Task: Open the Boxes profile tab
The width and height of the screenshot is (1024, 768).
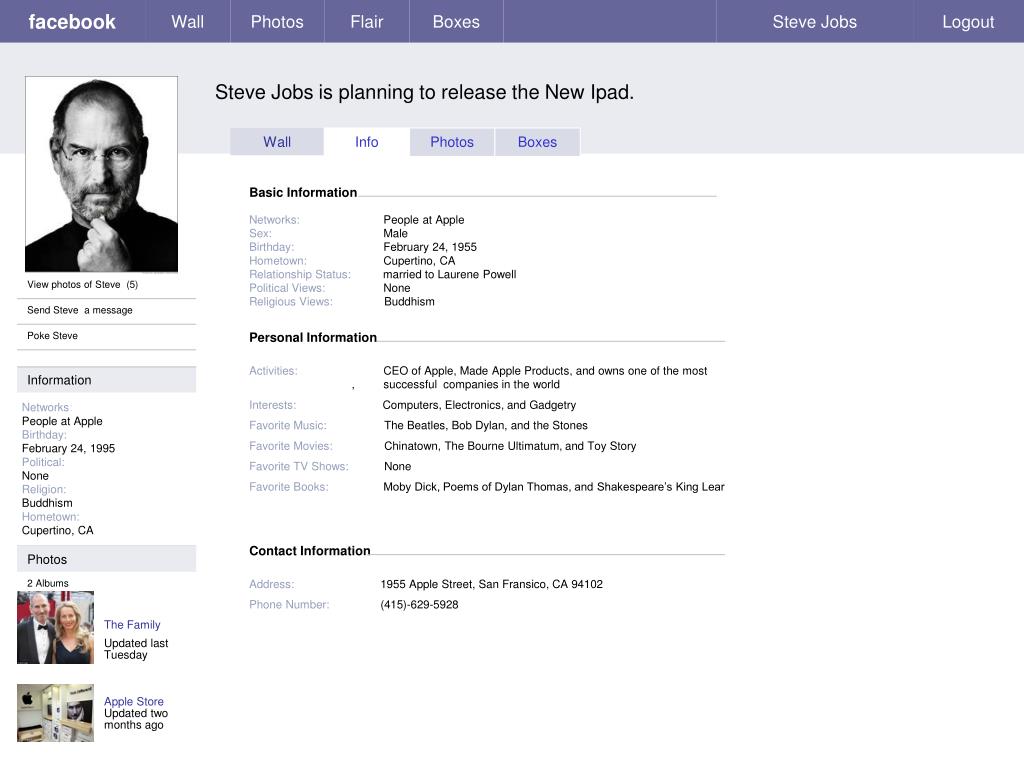Action: point(537,142)
